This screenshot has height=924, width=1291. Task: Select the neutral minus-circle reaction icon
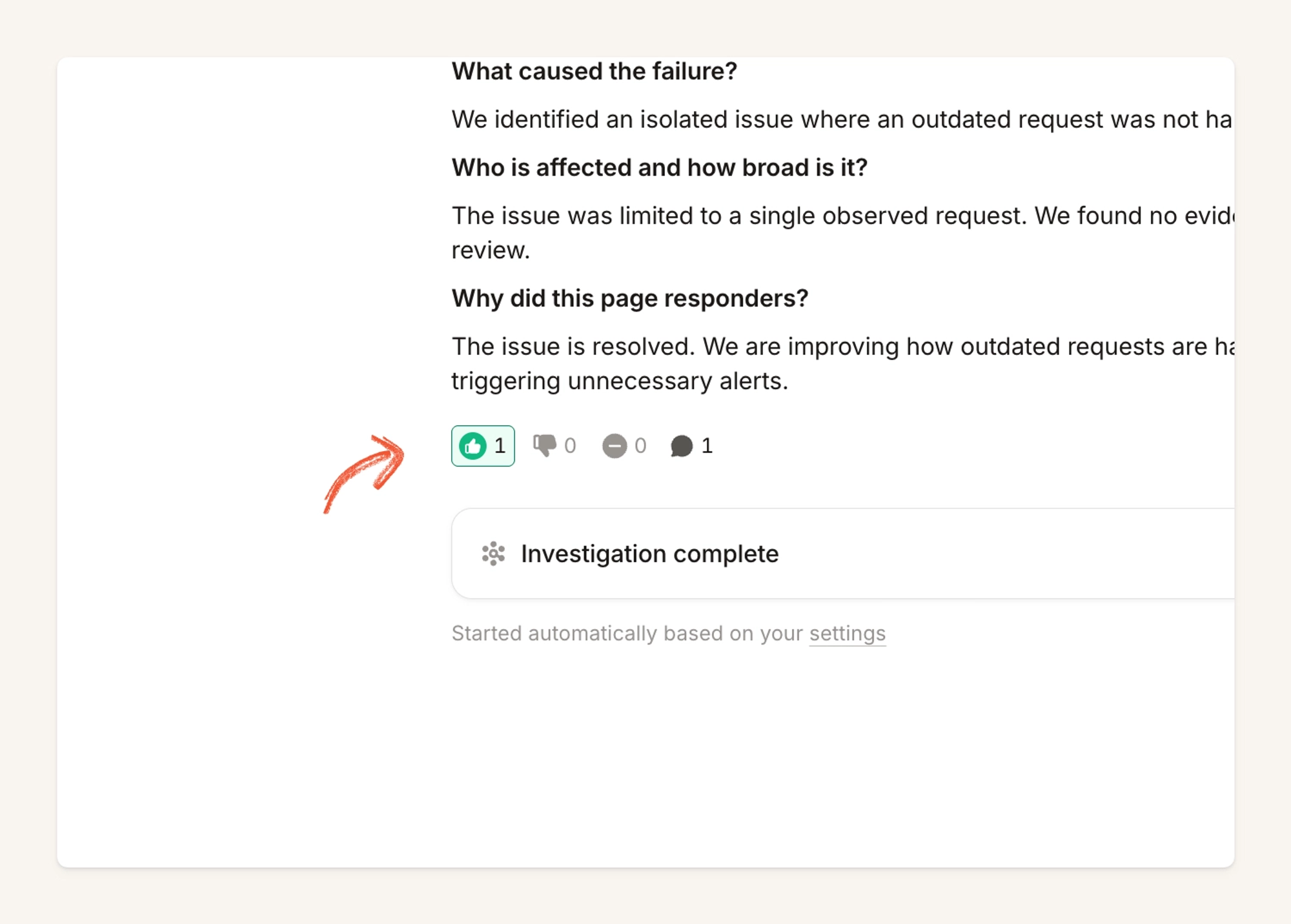pyautogui.click(x=615, y=446)
